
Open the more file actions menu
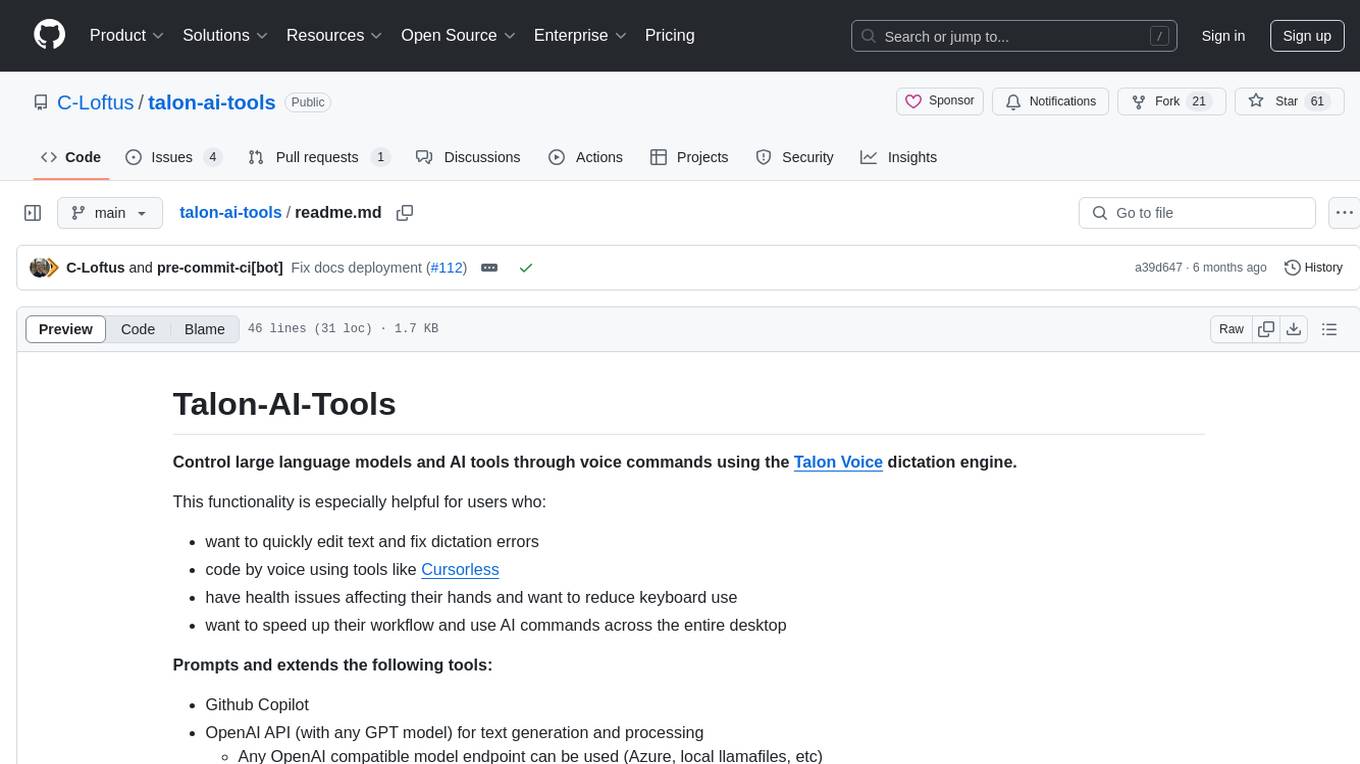coord(1346,213)
